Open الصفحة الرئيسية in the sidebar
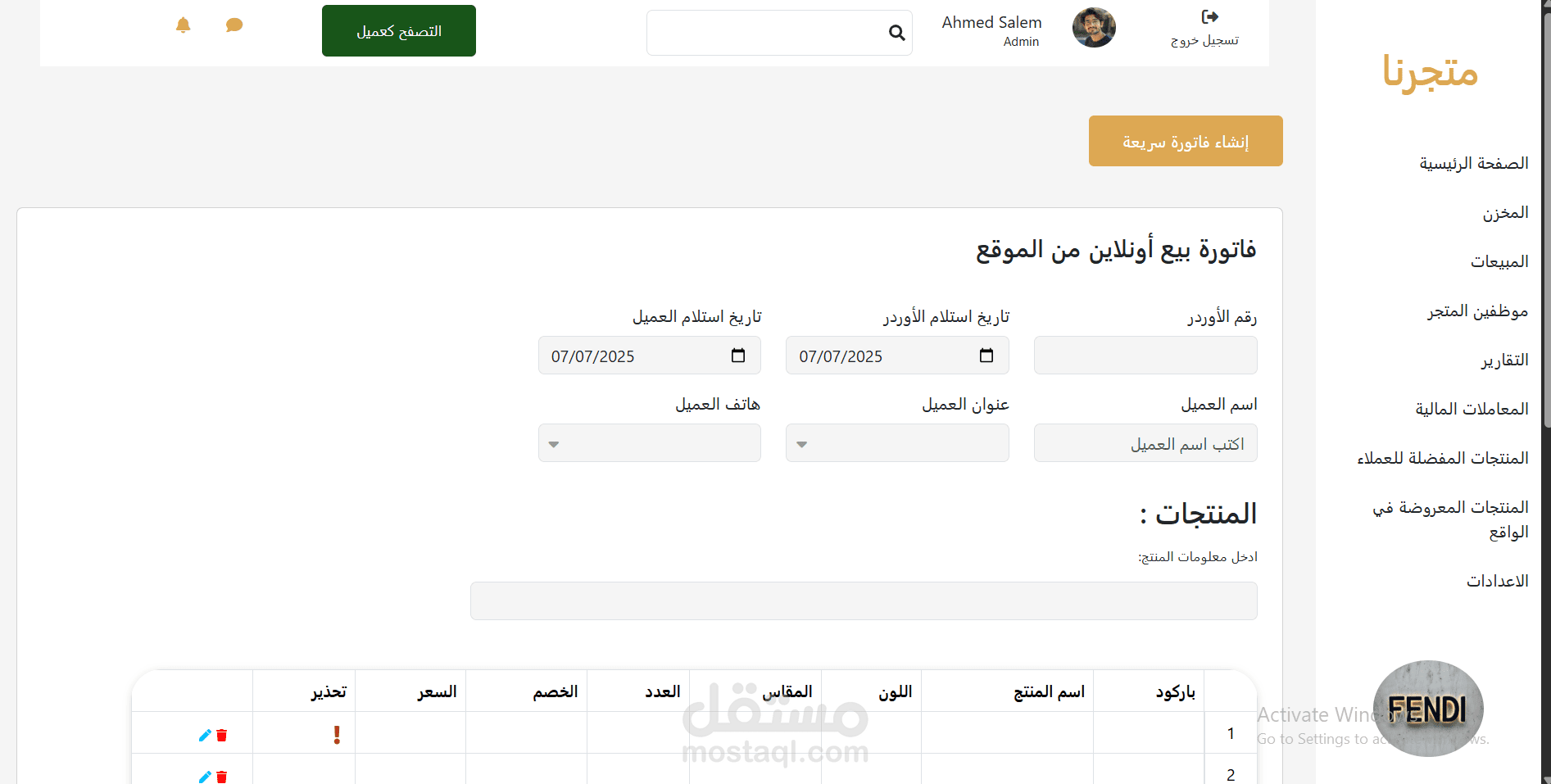The image size is (1551, 784). point(1474,163)
